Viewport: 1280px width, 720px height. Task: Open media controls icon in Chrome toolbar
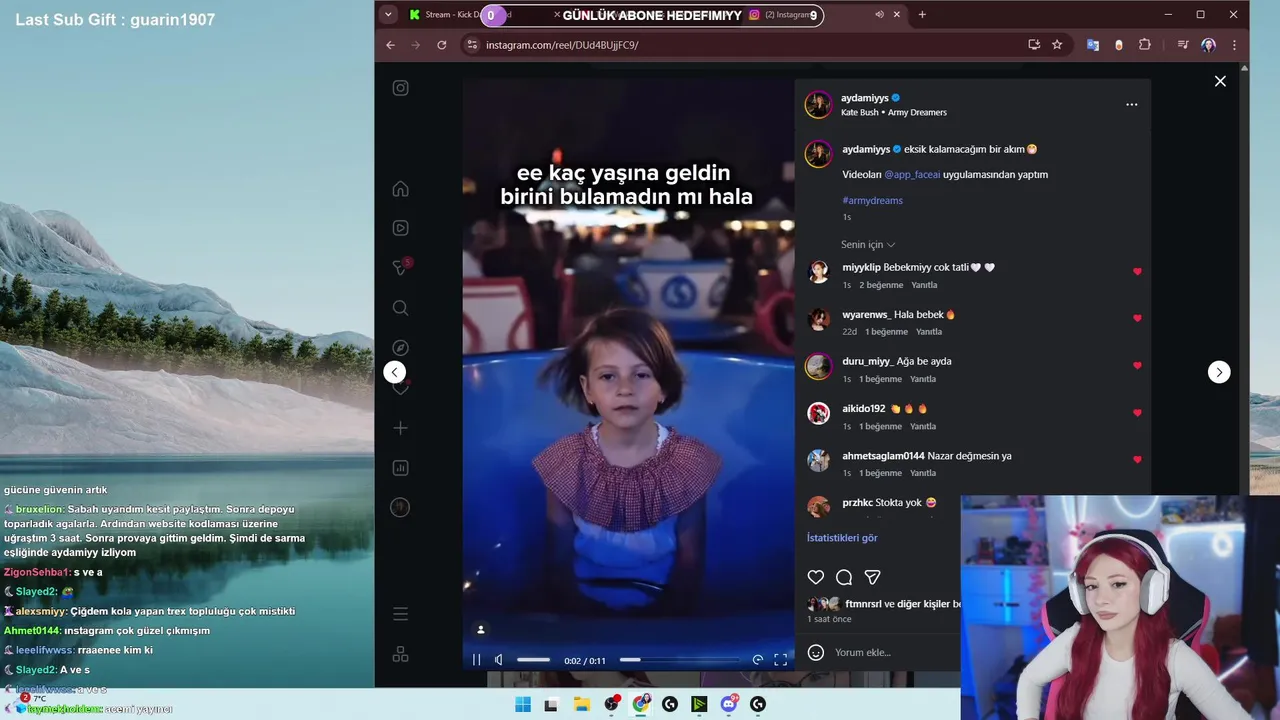click(1183, 45)
